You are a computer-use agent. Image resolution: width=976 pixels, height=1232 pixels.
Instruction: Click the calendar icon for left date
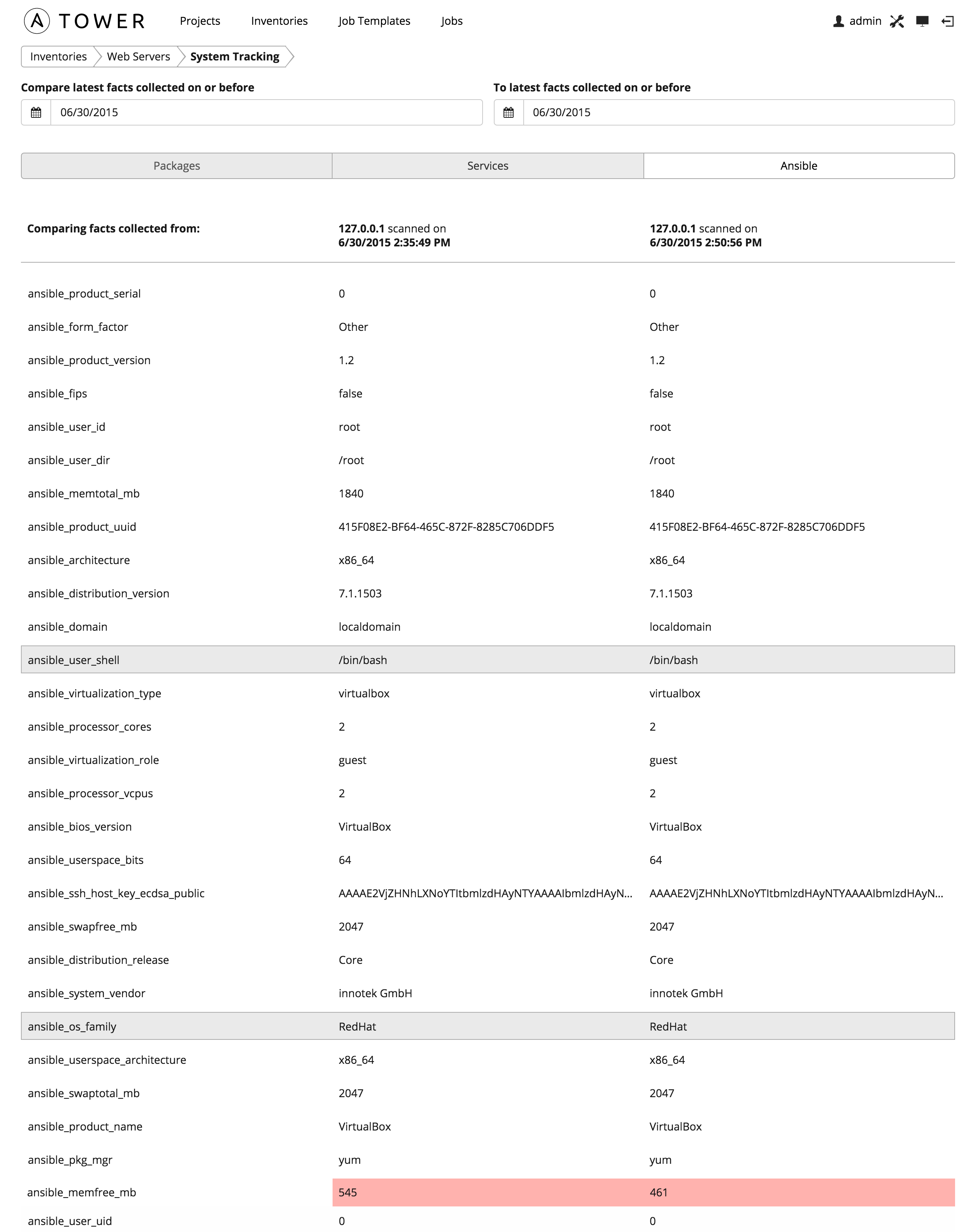click(x=35, y=112)
